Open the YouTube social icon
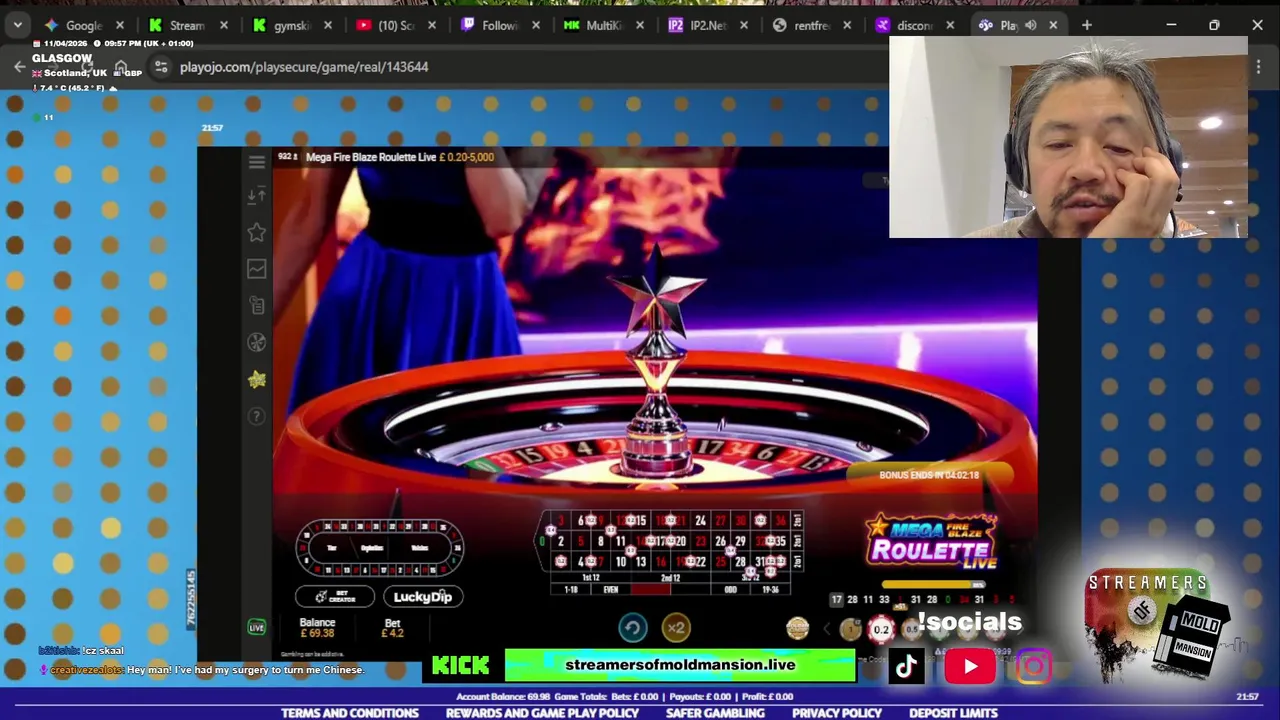This screenshot has height=720, width=1280. 970,666
